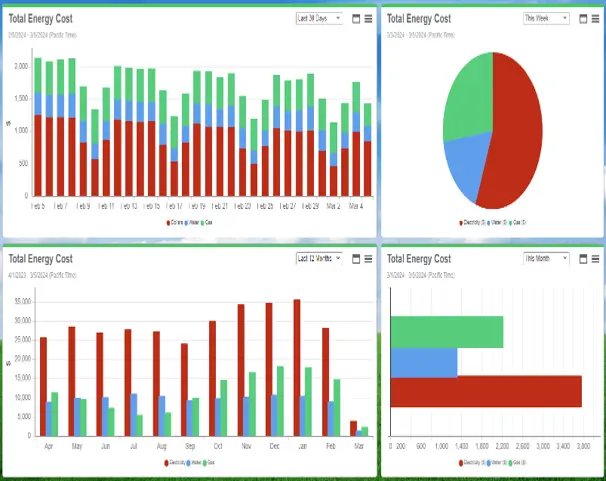Click the window icon on the This Month chart
The height and width of the screenshot is (481, 606).
581,258
